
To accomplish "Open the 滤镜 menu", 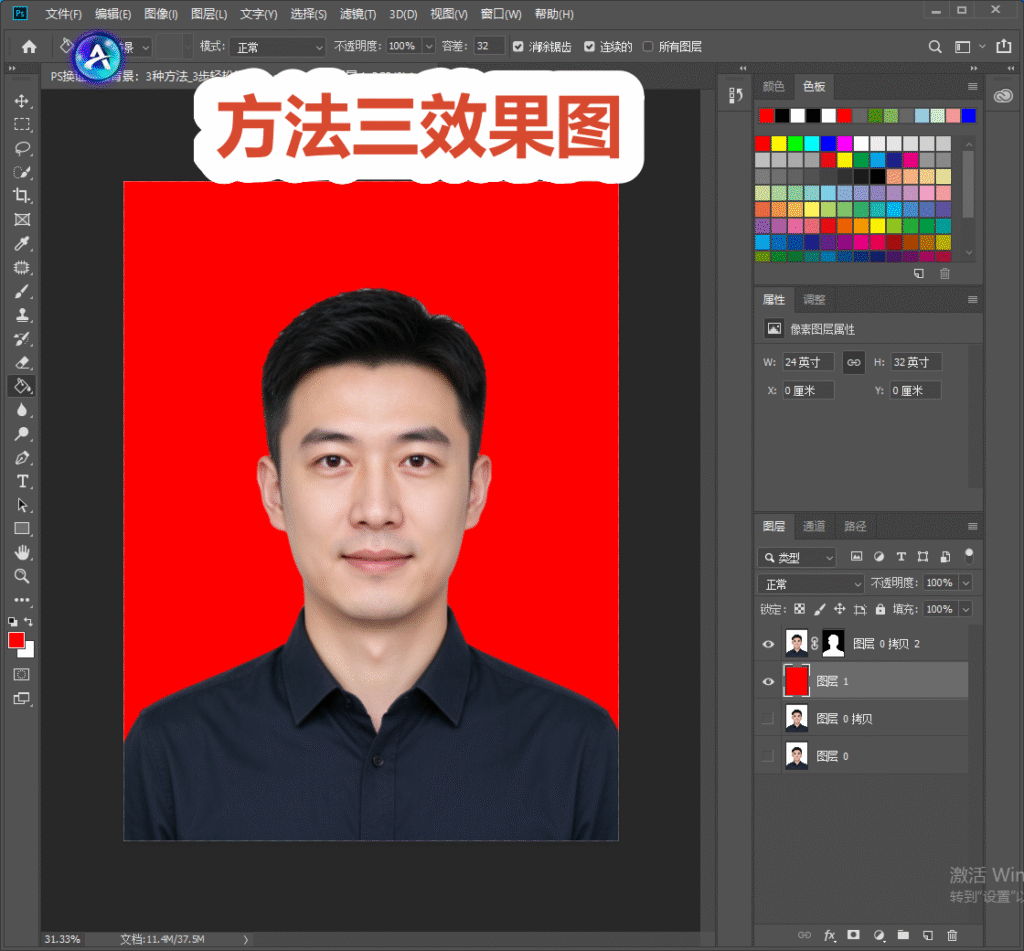I will 358,14.
